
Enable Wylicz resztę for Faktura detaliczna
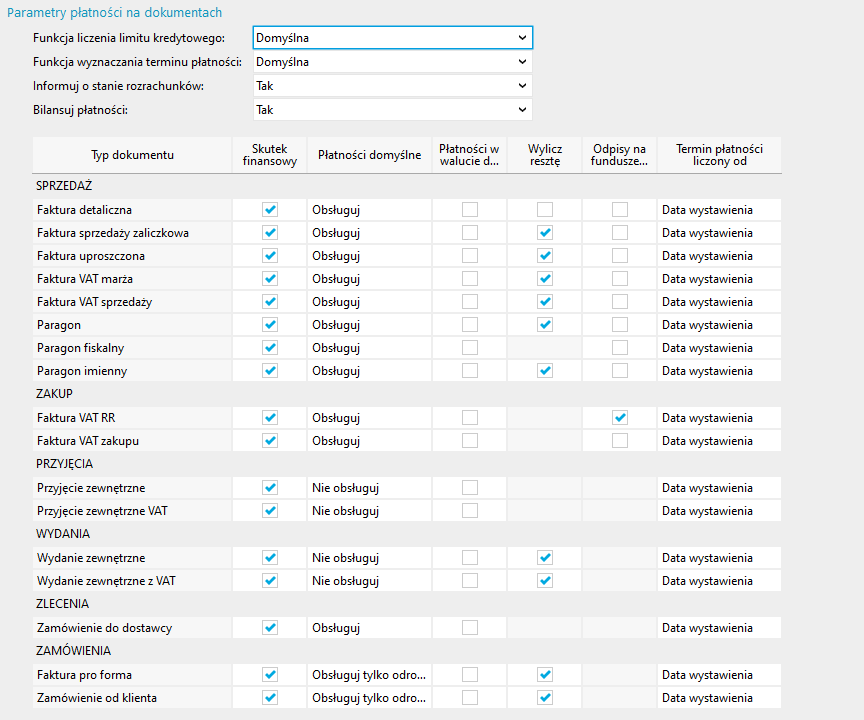tap(545, 210)
